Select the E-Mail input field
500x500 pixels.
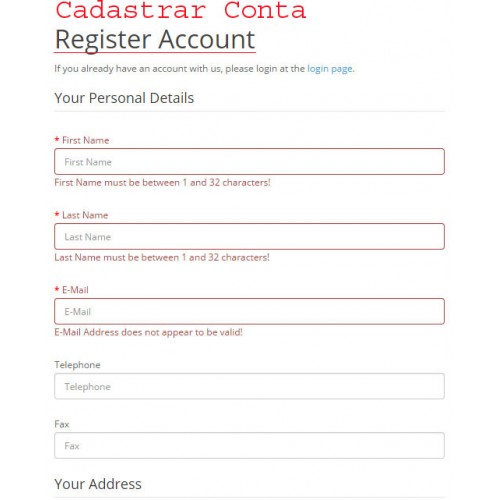(x=249, y=312)
